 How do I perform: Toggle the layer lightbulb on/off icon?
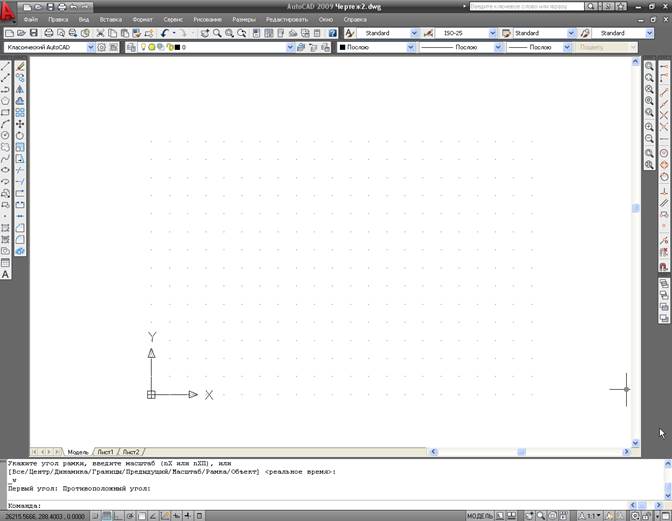(x=144, y=47)
